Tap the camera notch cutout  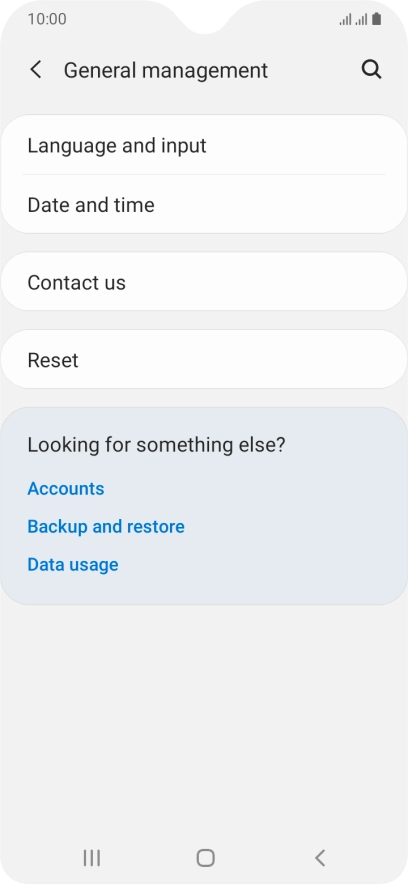point(205,16)
